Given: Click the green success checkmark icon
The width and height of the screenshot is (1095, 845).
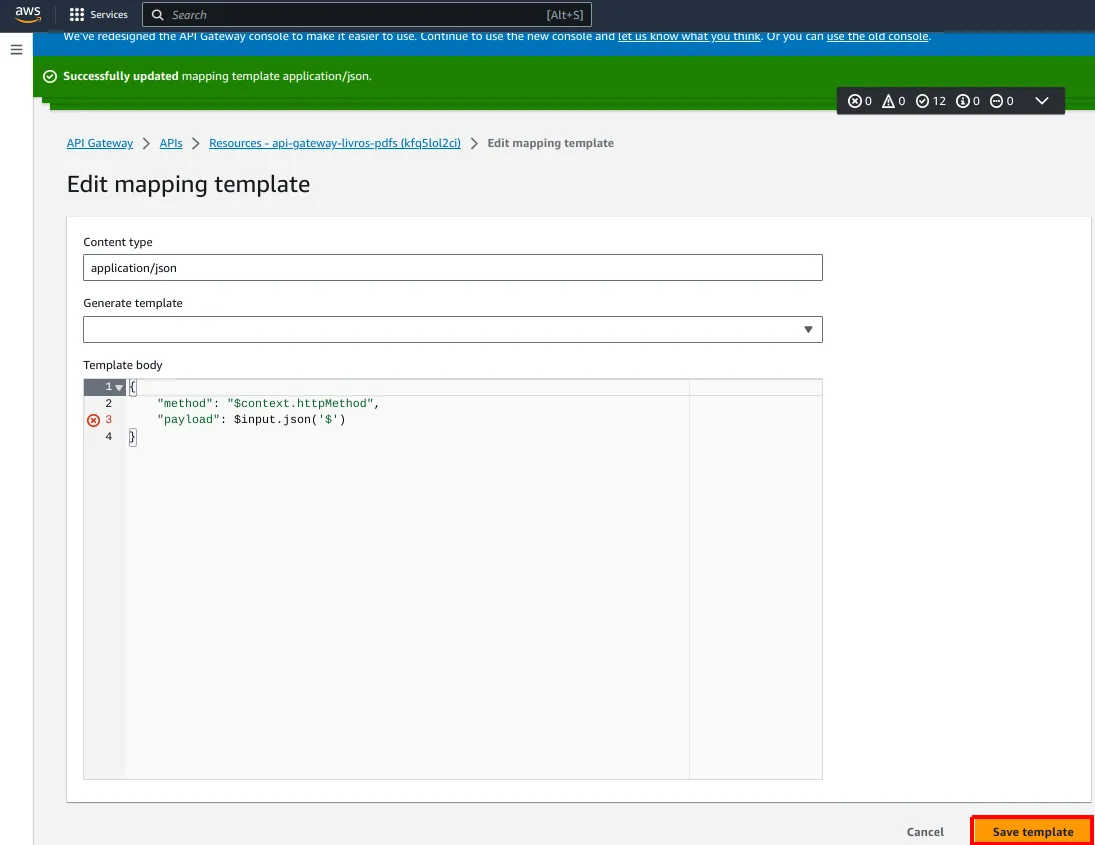Looking at the screenshot, I should [50, 76].
